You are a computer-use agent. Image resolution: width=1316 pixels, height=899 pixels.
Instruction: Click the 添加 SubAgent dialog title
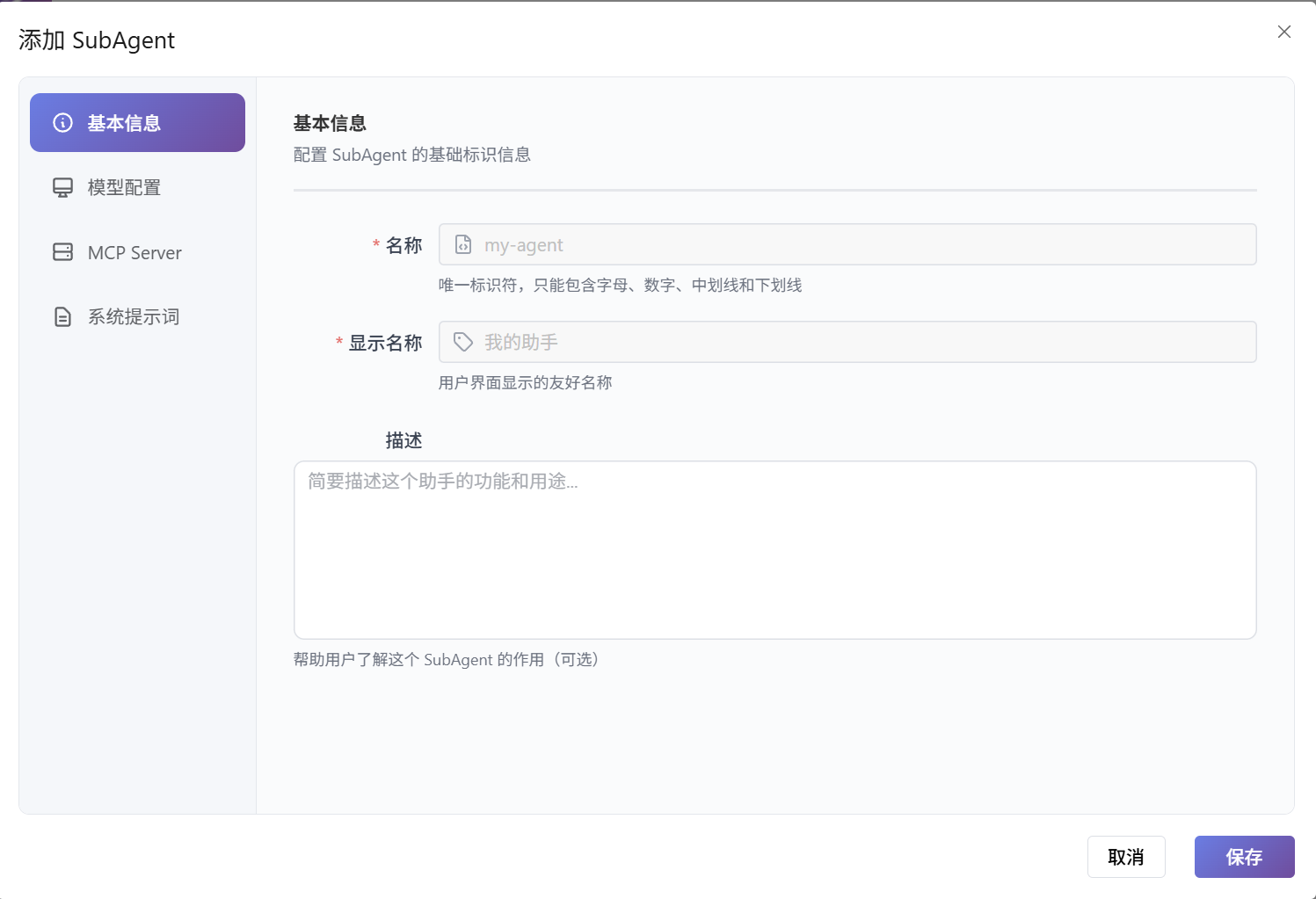coord(97,40)
